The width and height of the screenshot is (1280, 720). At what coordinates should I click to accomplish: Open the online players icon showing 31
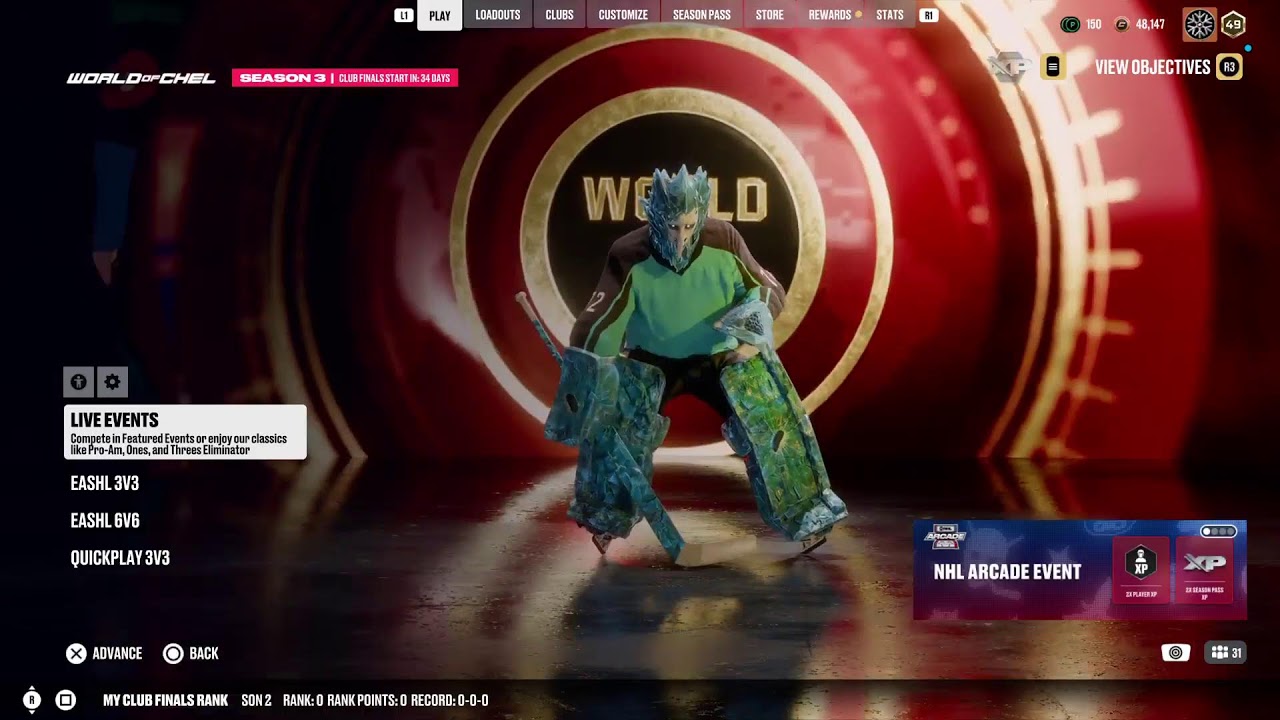coord(1226,653)
